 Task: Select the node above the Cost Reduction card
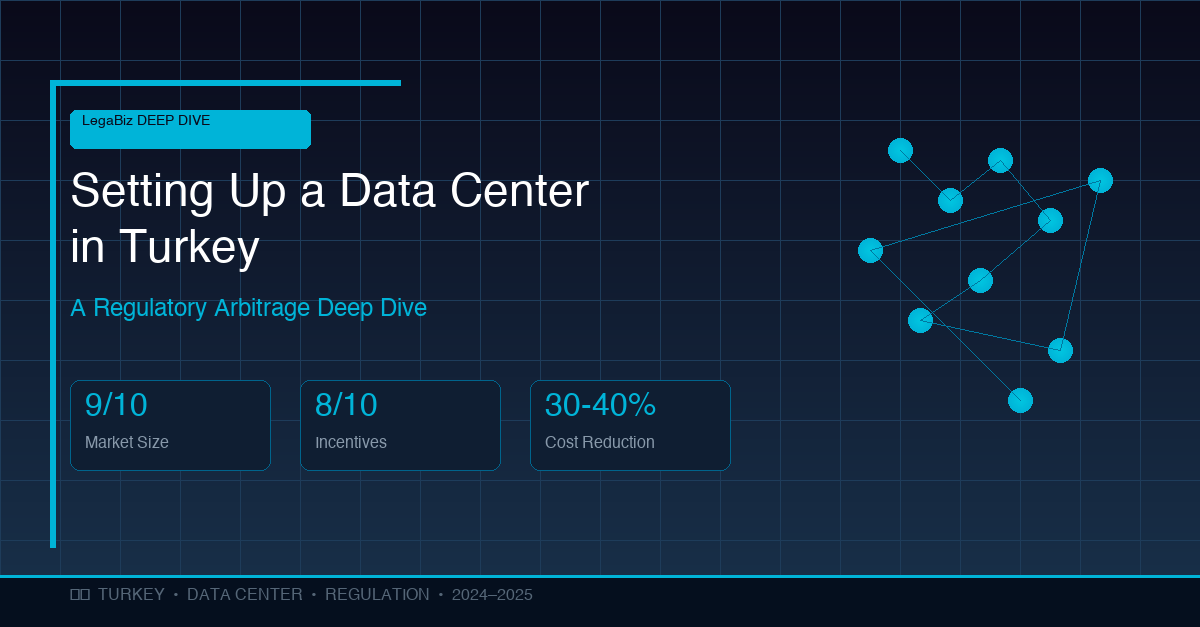(x=919, y=320)
